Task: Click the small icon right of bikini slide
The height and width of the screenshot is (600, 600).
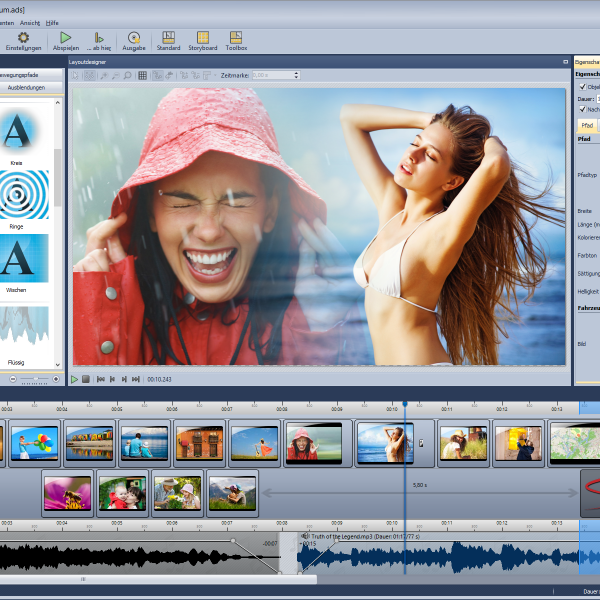Action: tap(421, 443)
